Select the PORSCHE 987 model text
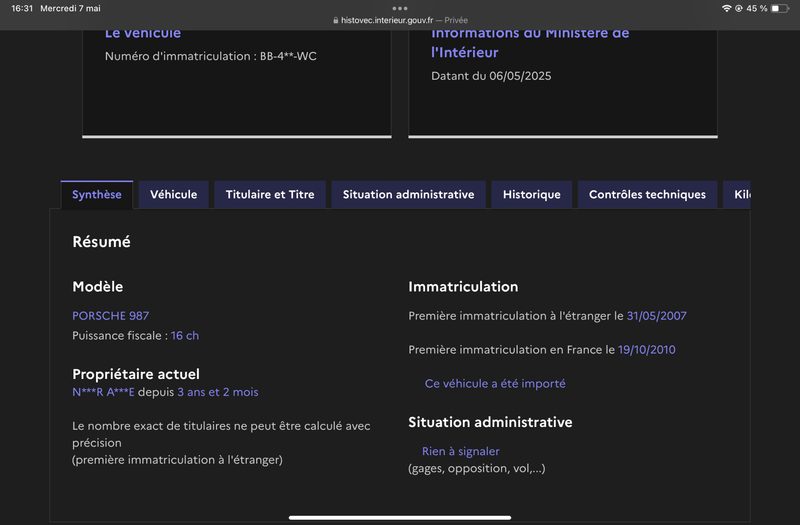Viewport: 800px width, 525px height. [111, 316]
